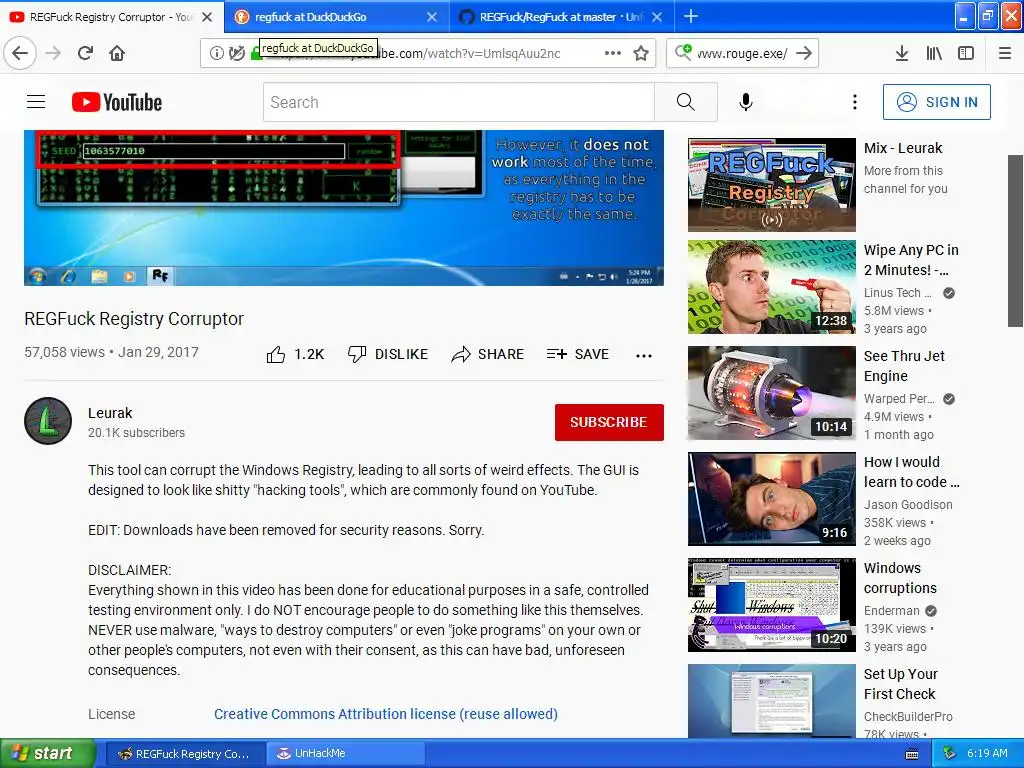Open Mix - Leurak thumbnail
This screenshot has height=768, width=1024.
coord(771,185)
